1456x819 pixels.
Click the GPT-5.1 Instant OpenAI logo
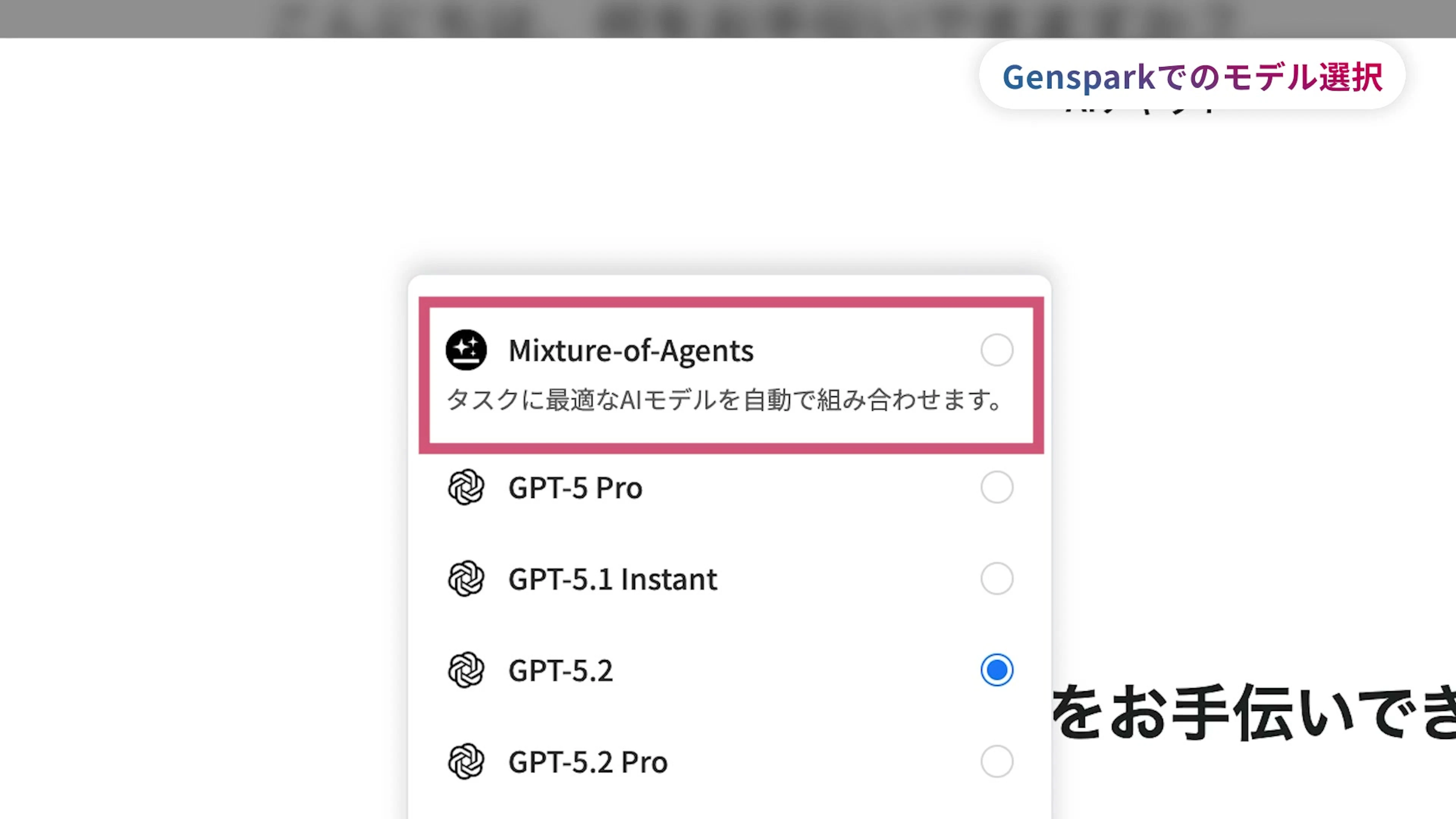466,579
